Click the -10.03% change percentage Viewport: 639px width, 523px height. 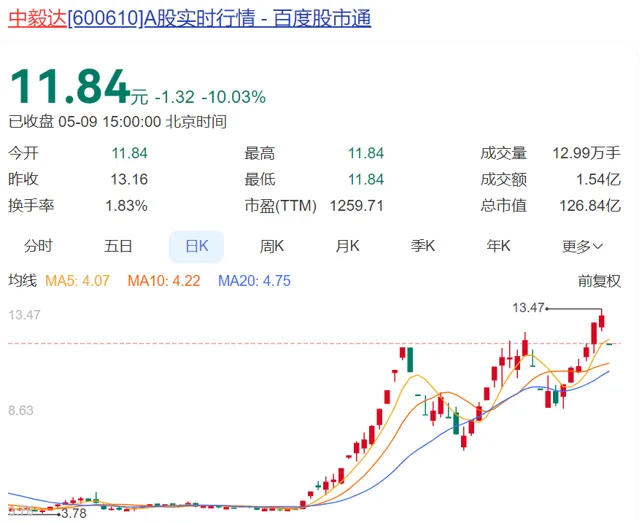pos(234,97)
